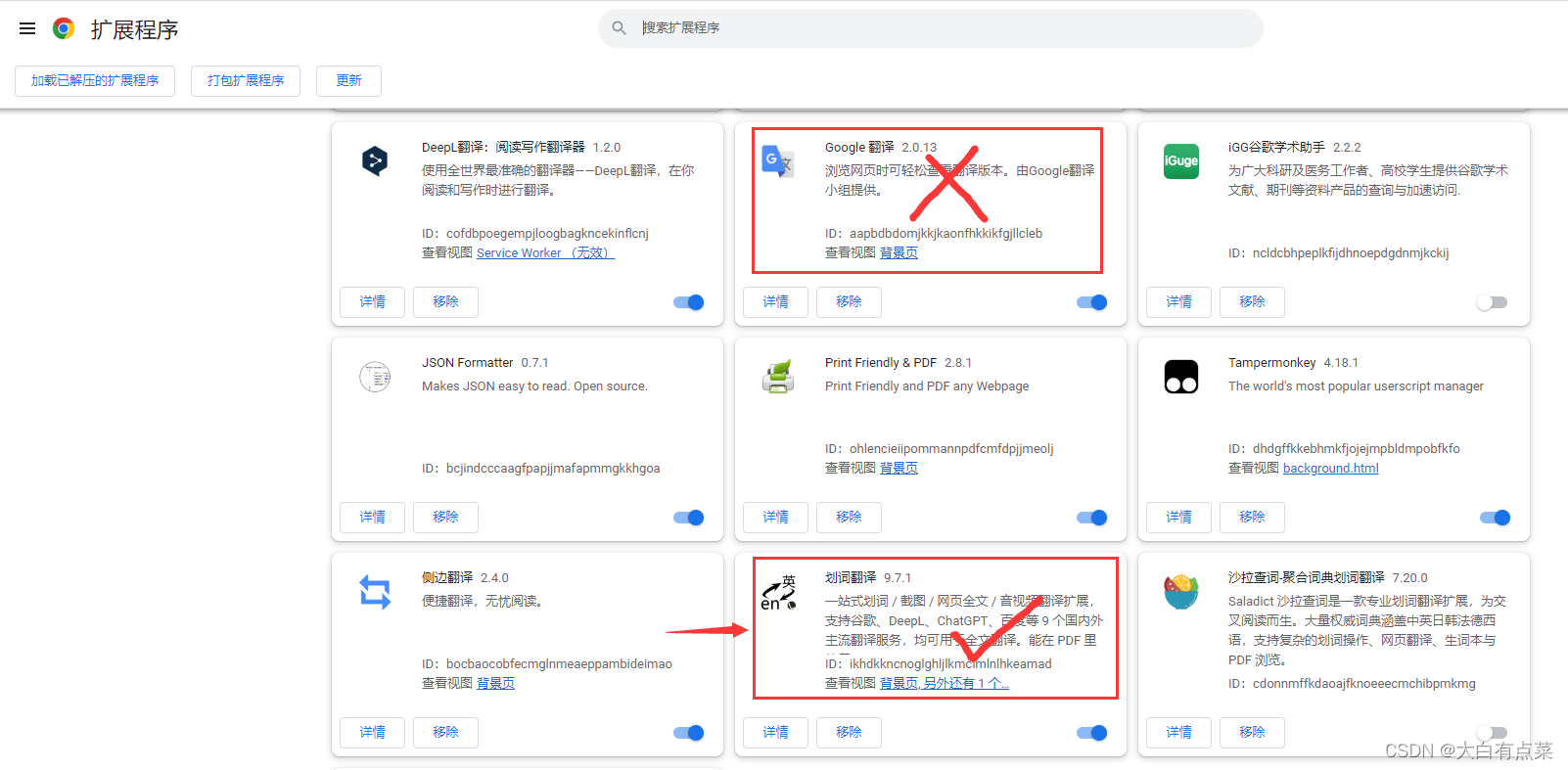Remove the iGG谷歌学术助手 extension
This screenshot has width=1568, height=770.
pyautogui.click(x=1252, y=302)
